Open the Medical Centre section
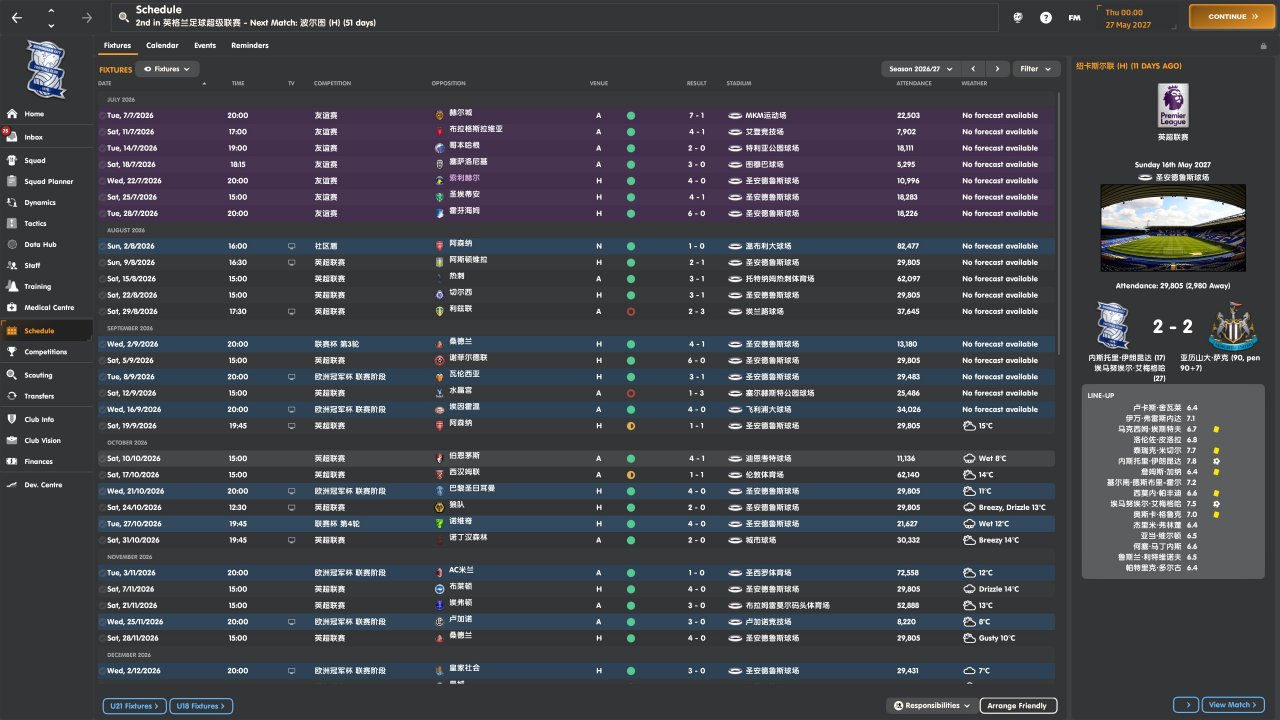Screen dimensions: 1280x720 (49, 308)
